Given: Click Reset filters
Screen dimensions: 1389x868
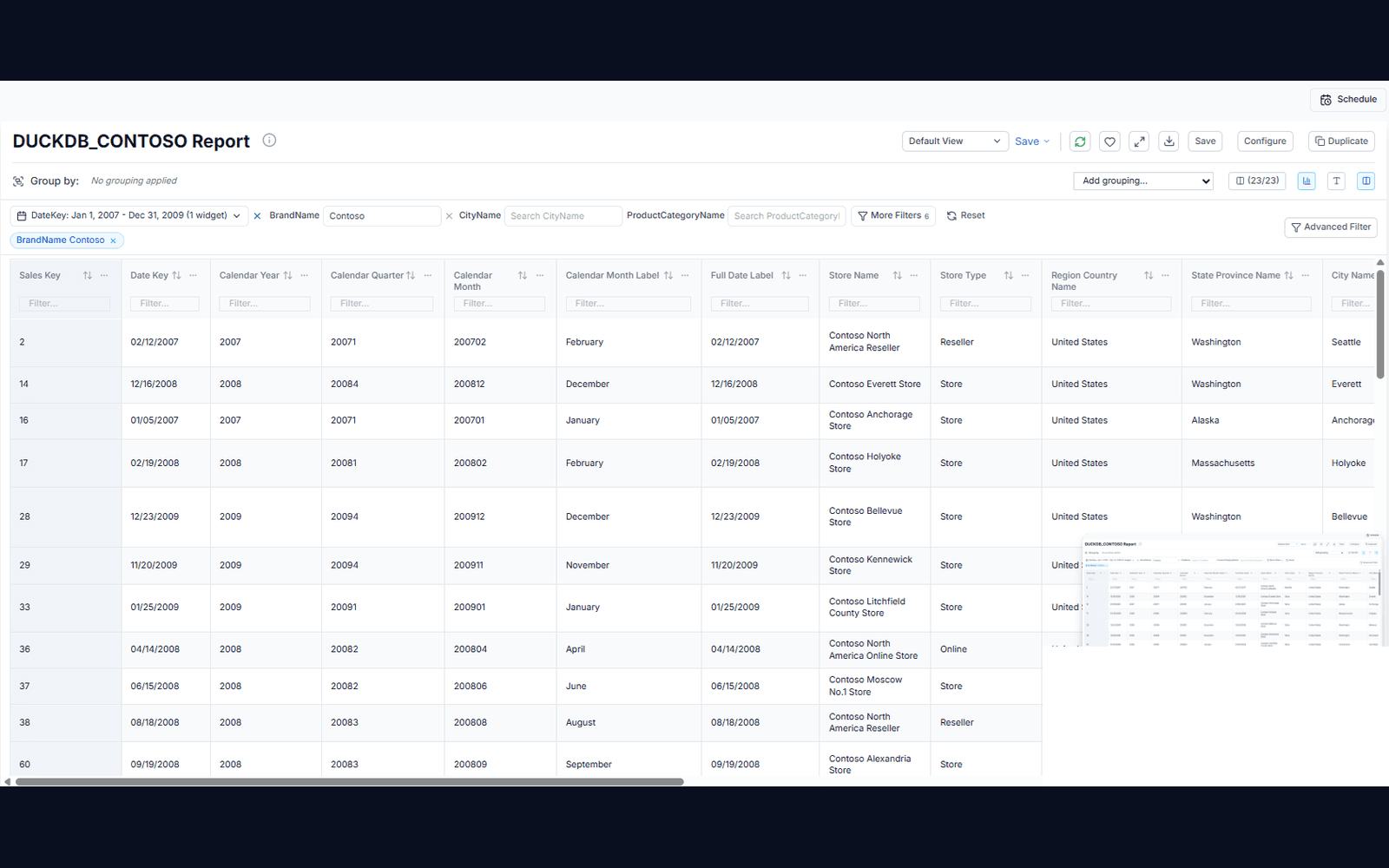Looking at the screenshot, I should [965, 216].
